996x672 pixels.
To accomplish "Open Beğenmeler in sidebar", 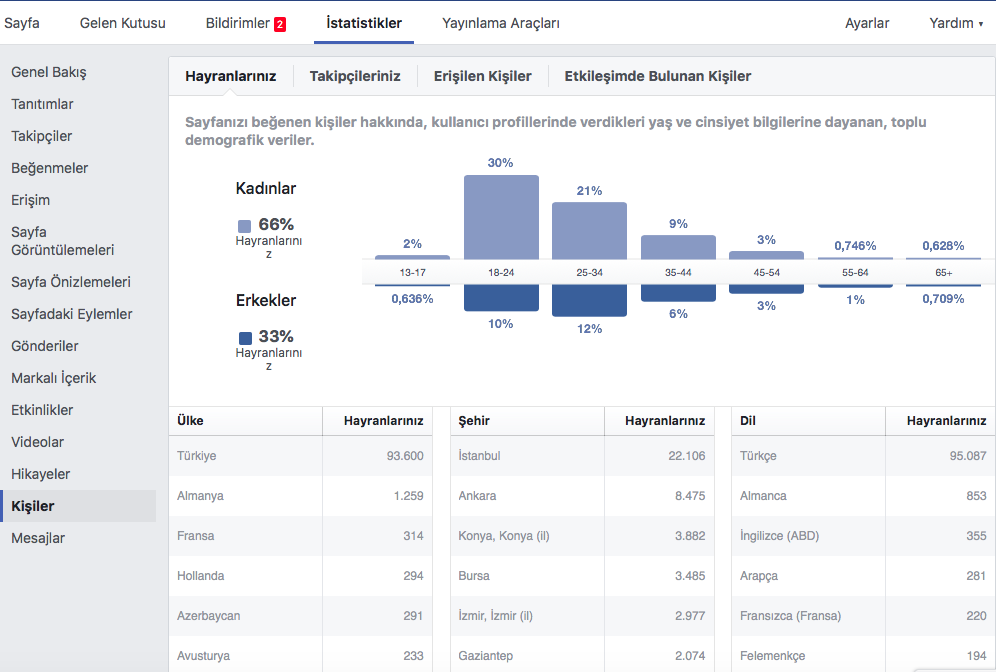I will coord(50,168).
